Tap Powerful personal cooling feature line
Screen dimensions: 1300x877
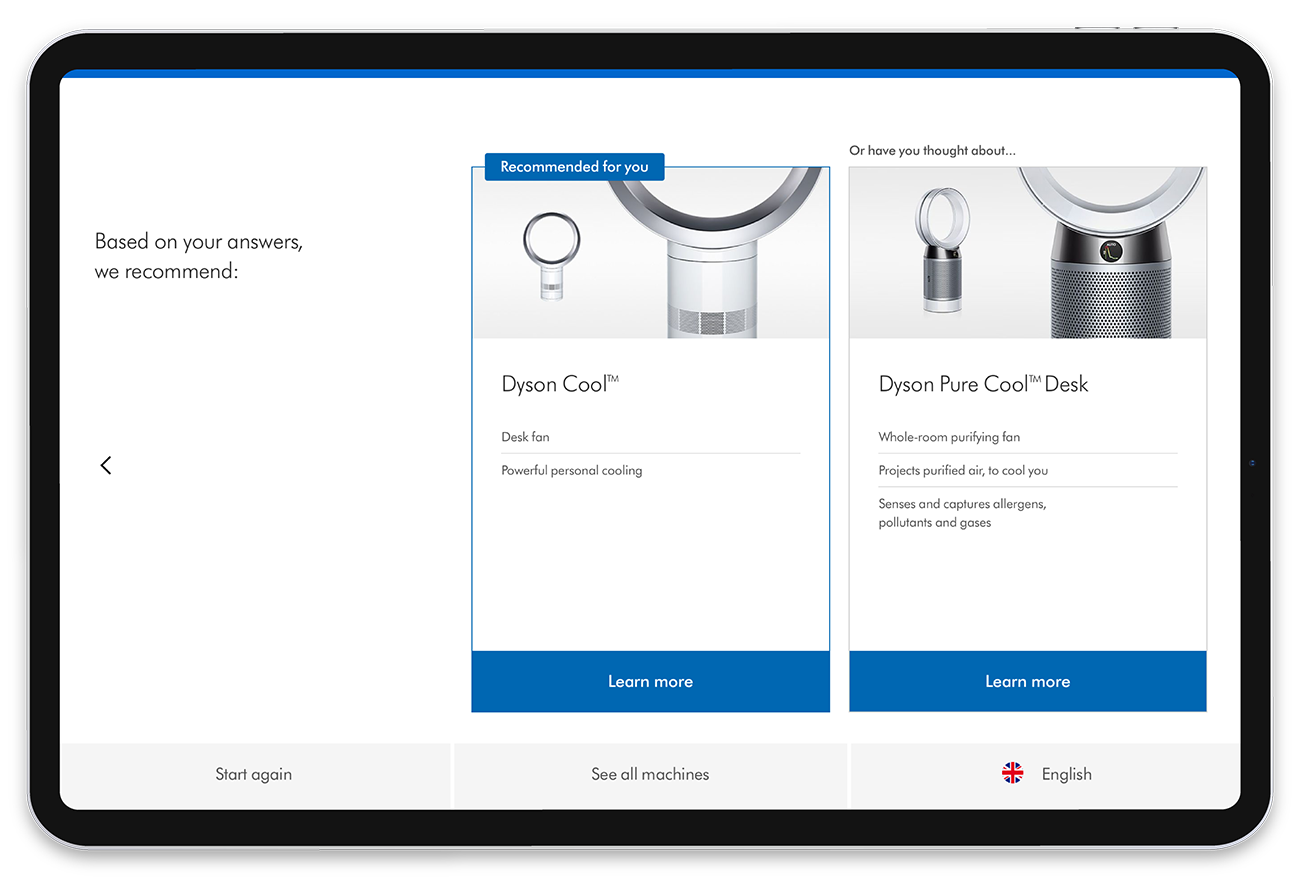(572, 470)
